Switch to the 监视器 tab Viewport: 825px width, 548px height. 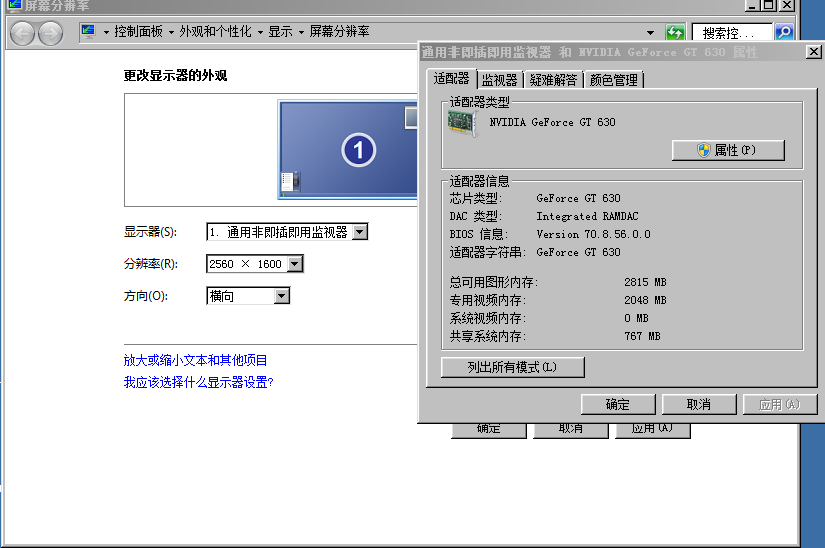pos(499,80)
